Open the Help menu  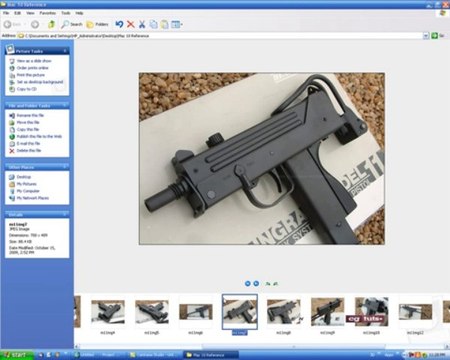click(x=79, y=13)
